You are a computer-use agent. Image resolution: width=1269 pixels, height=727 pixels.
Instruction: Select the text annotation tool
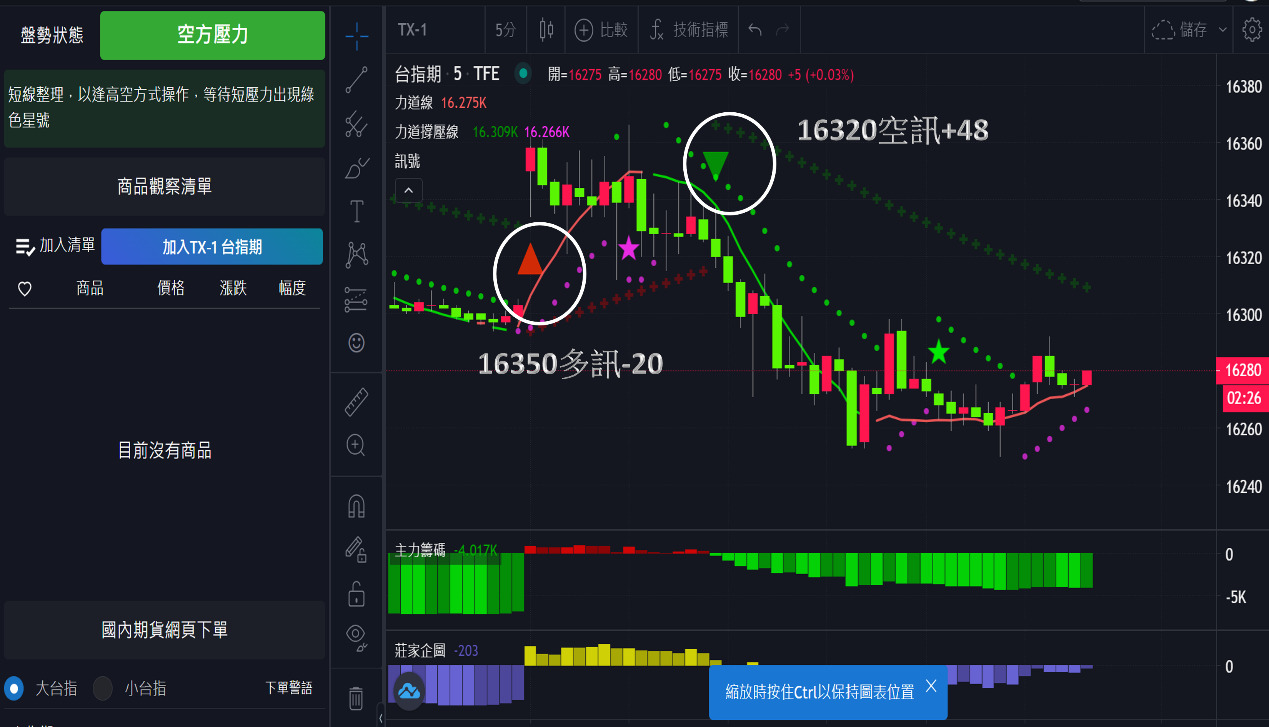pyautogui.click(x=356, y=211)
